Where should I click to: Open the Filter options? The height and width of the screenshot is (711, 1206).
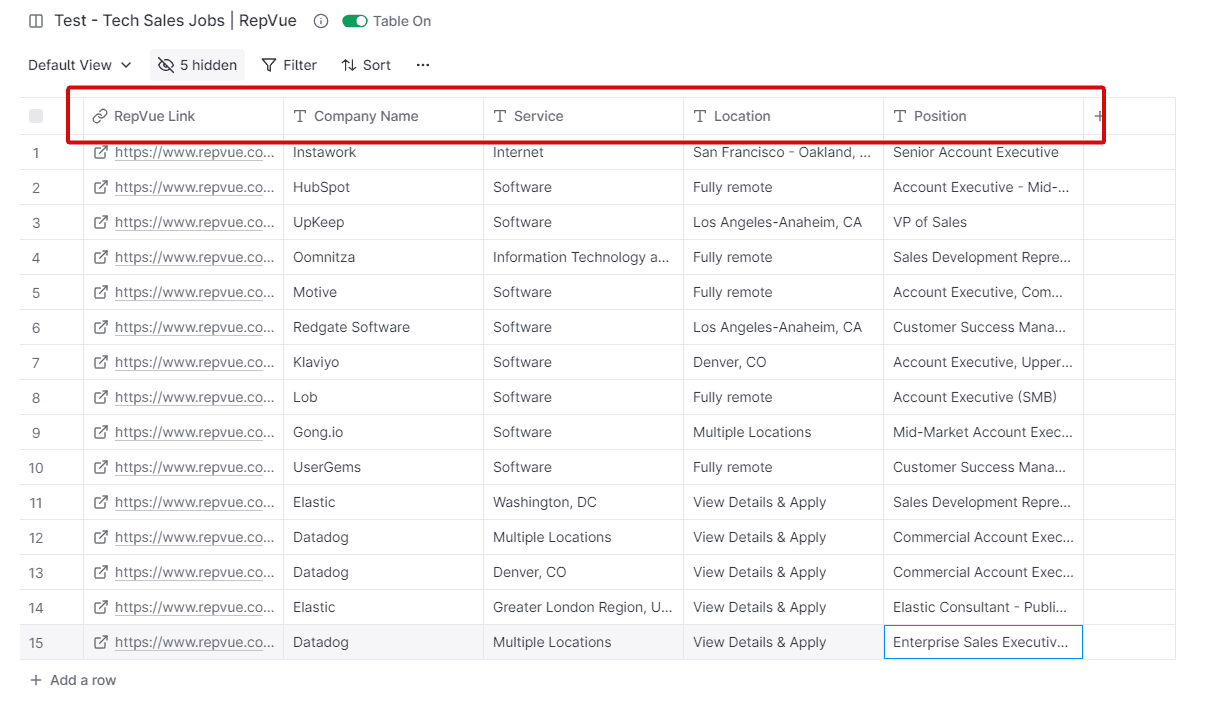tap(289, 65)
